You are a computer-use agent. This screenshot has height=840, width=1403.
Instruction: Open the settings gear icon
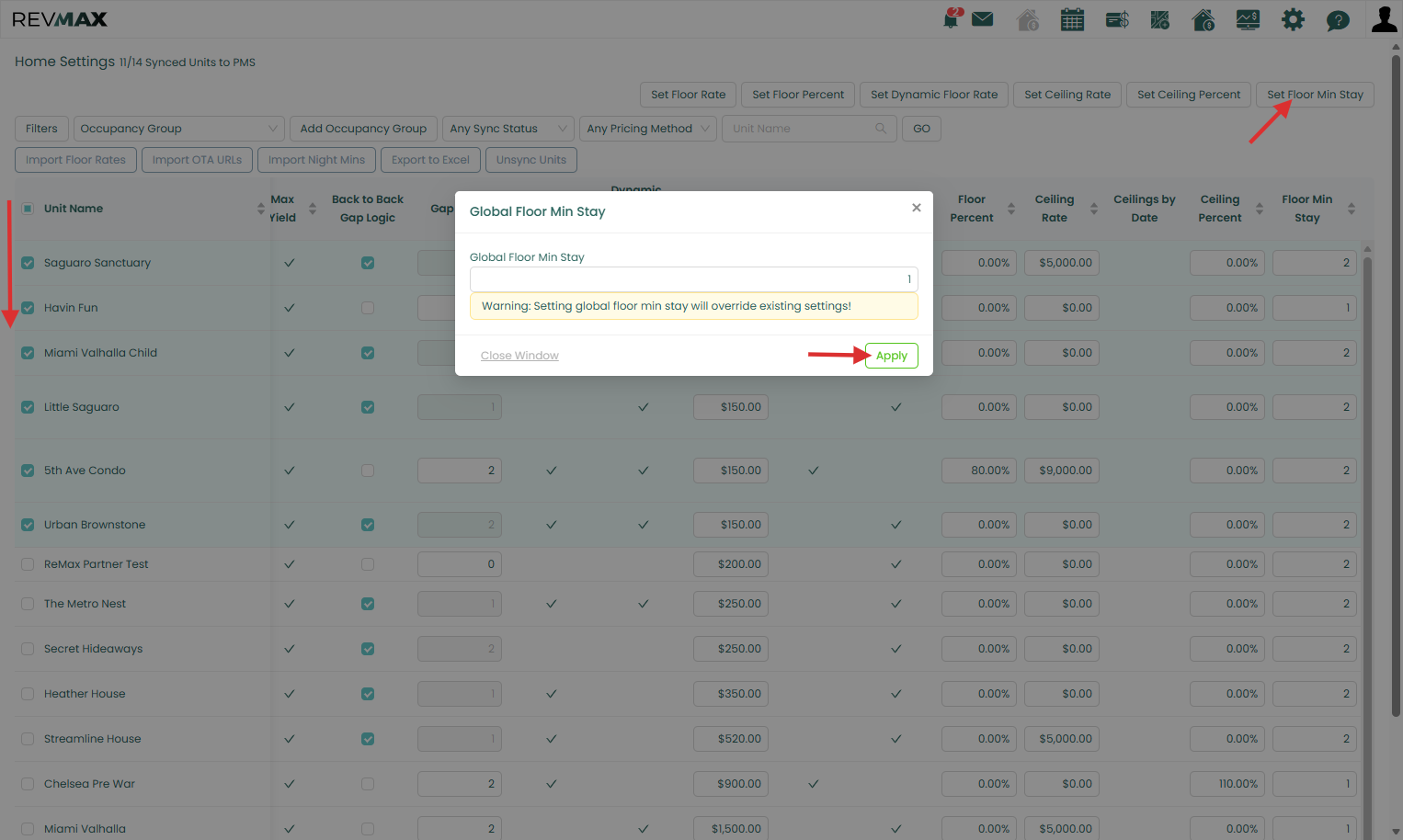click(x=1293, y=19)
